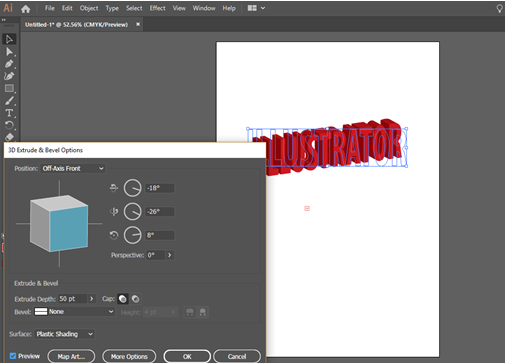The height and width of the screenshot is (363, 505).
Task: Click the 3D Extrude & Bevel Options title
Action: click(45, 150)
